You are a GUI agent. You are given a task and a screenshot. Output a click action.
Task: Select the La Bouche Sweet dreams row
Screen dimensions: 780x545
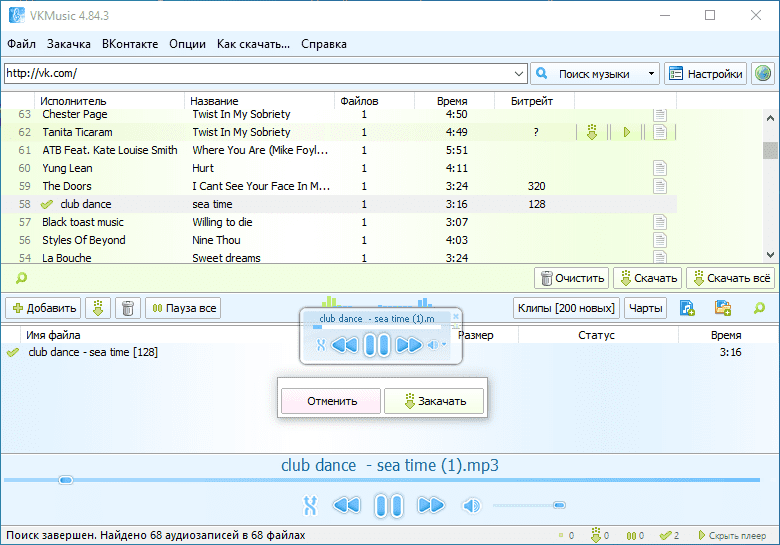[339, 258]
